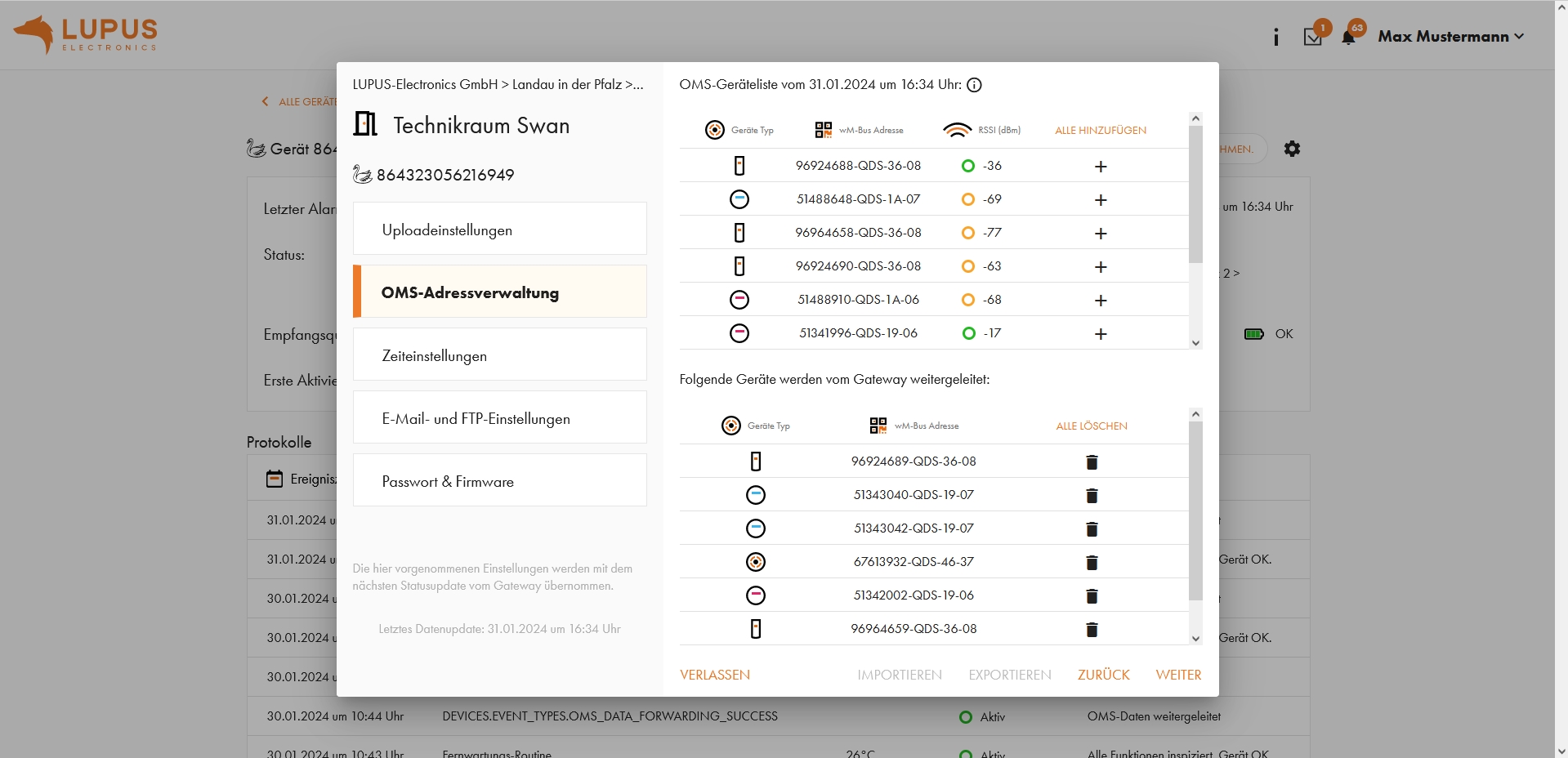Expand Max Mustermann user menu

(1450, 37)
